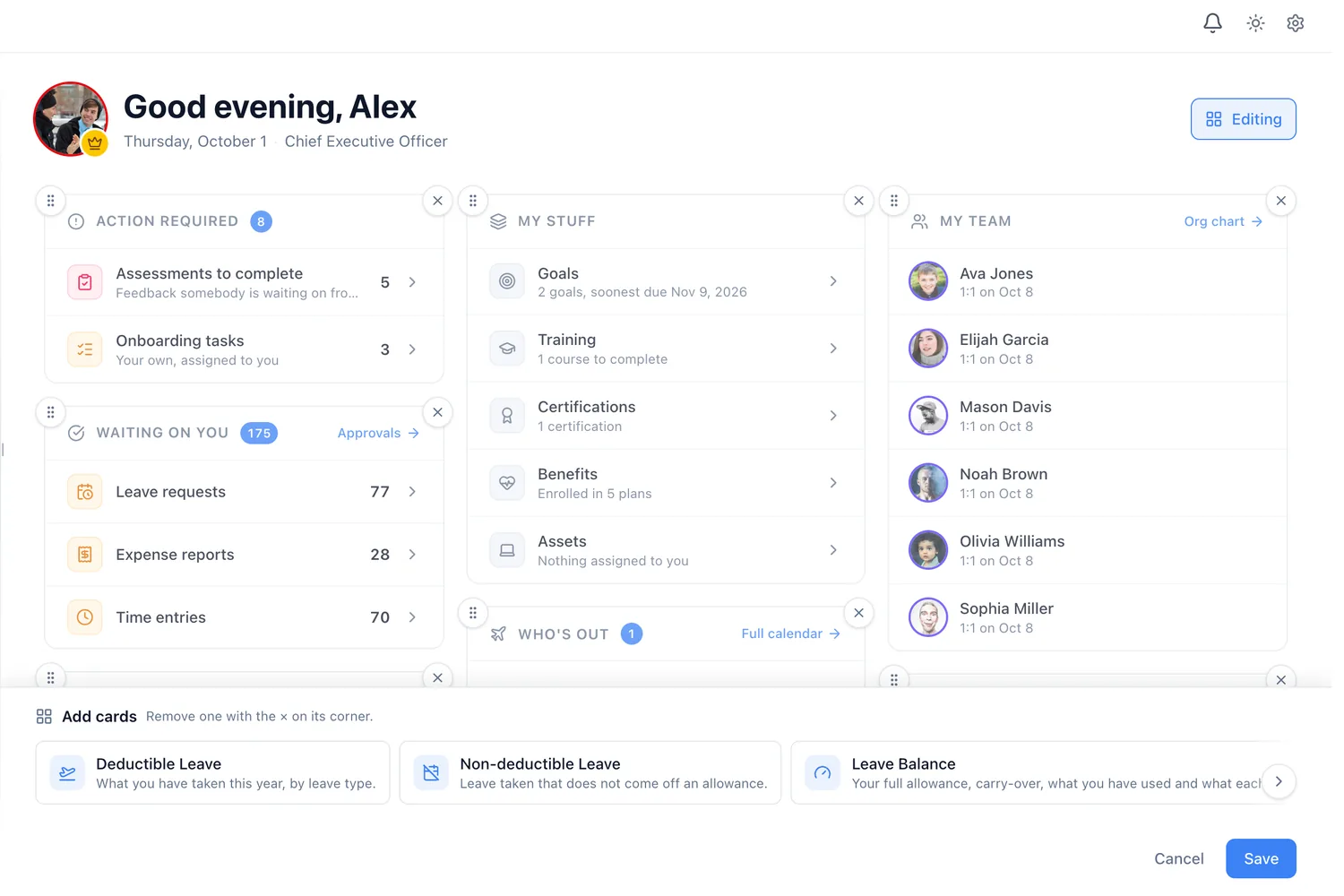Remove the Who's Out card
The width and height of the screenshot is (1344, 896).
(x=858, y=613)
